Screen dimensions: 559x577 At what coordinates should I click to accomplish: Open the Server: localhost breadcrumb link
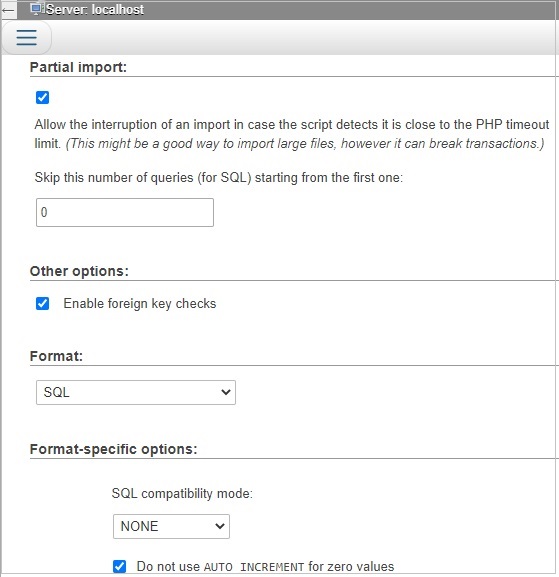tap(95, 10)
